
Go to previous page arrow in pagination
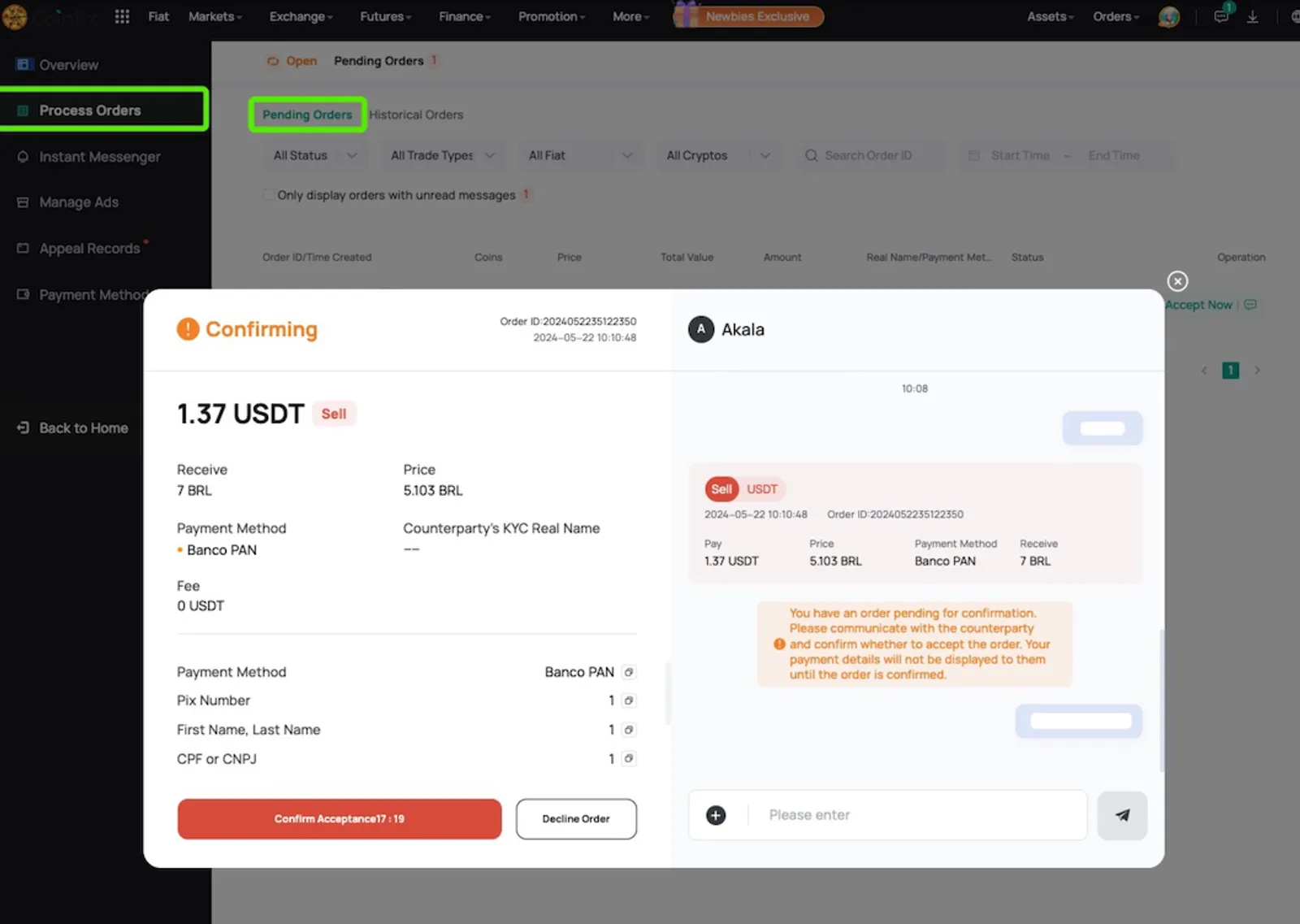tap(1204, 371)
